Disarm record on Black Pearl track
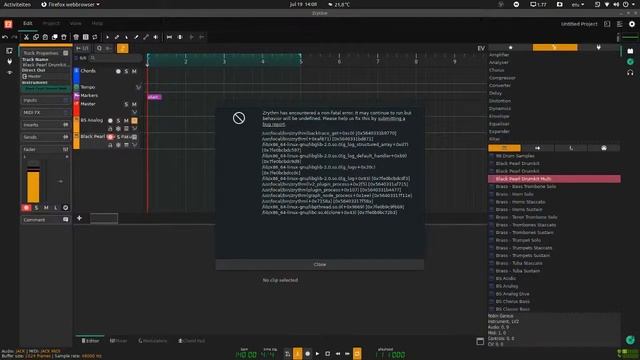The image size is (640, 360). tap(110, 137)
